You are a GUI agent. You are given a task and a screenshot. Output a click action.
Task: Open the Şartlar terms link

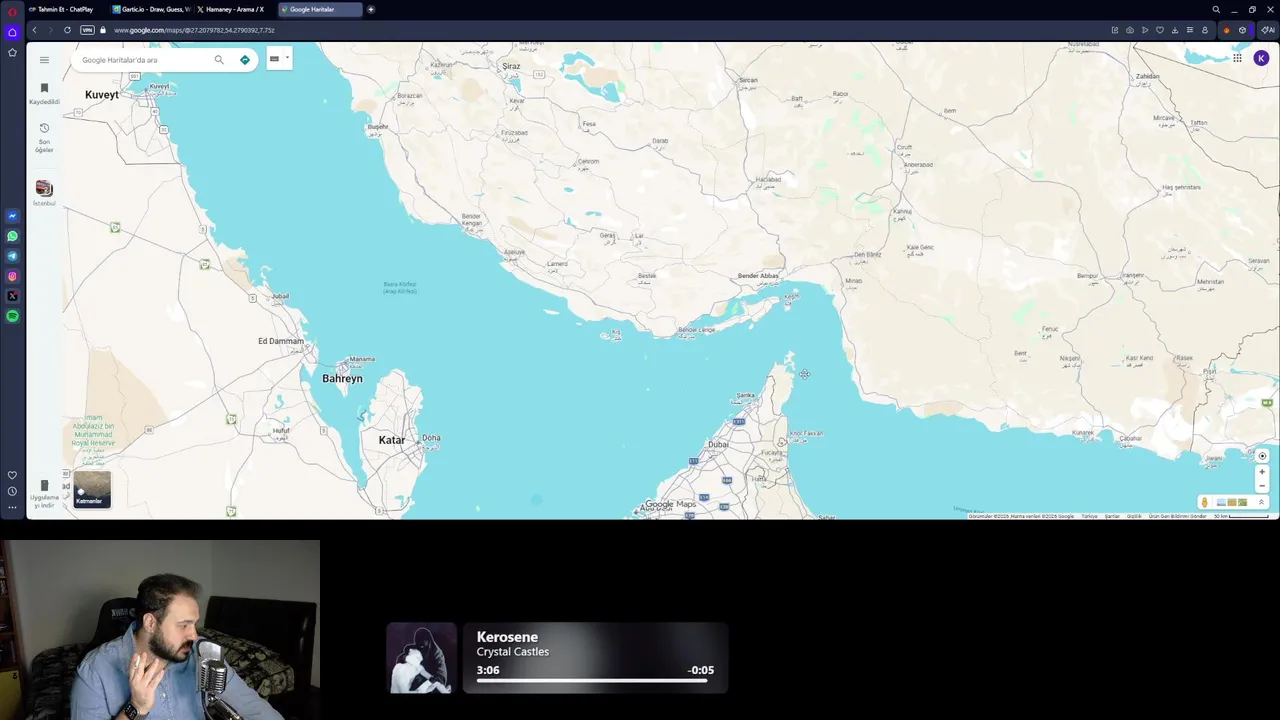pos(1112,516)
